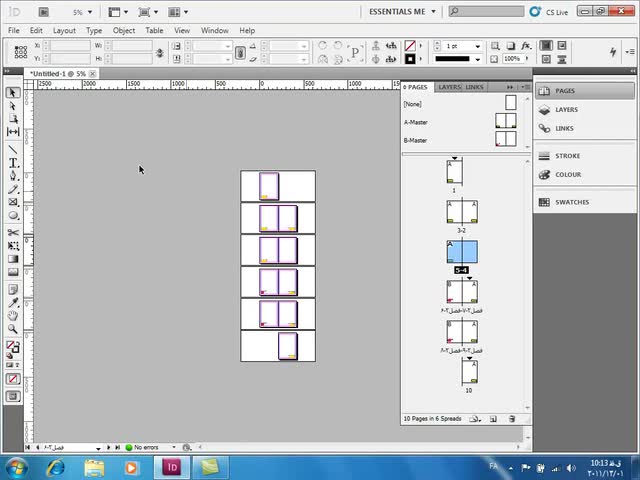Image resolution: width=640 pixels, height=480 pixels.
Task: Open STROKE panel from dock
Action: (x=584, y=156)
